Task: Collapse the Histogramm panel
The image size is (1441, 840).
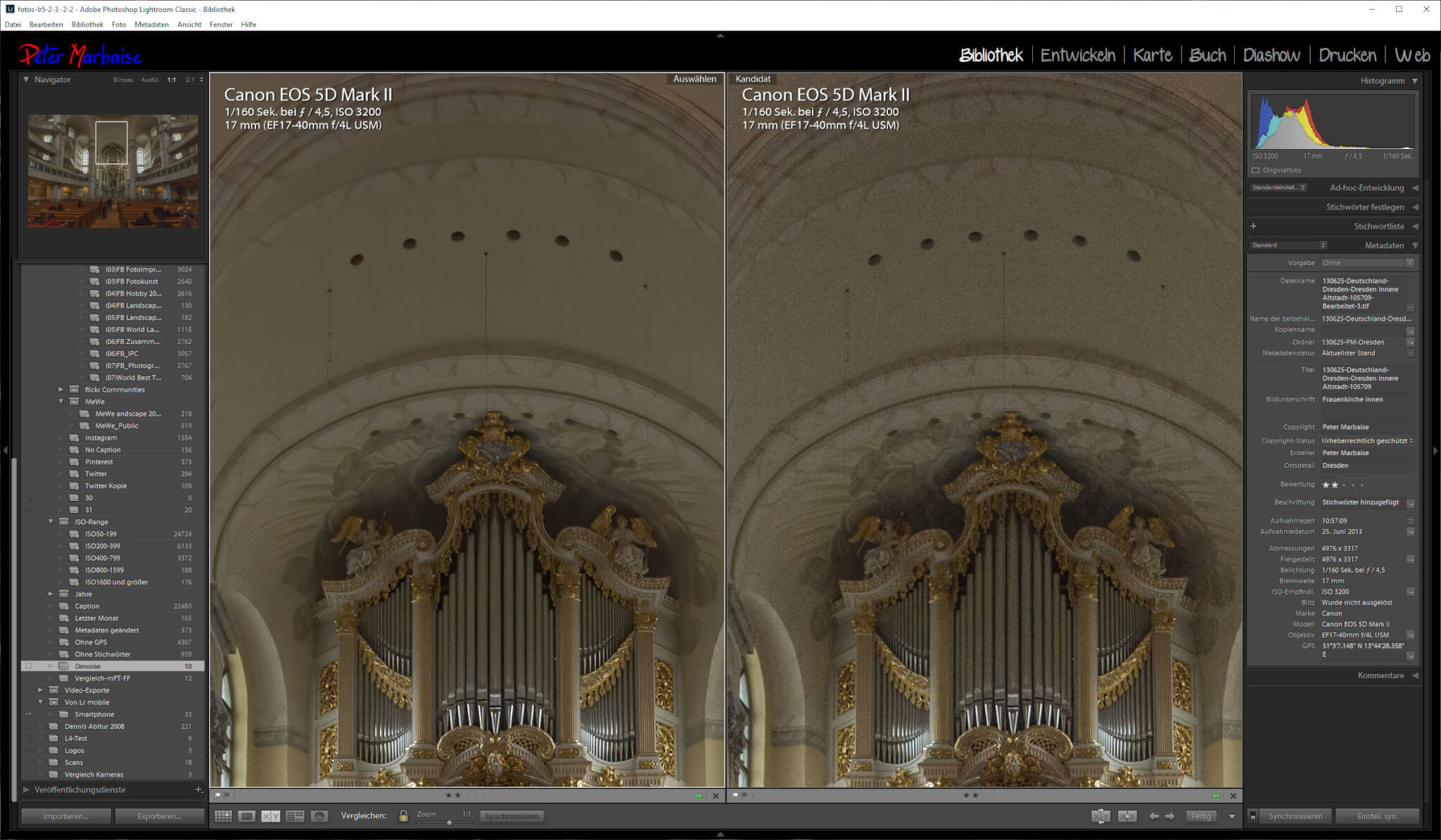Action: pyautogui.click(x=1415, y=81)
